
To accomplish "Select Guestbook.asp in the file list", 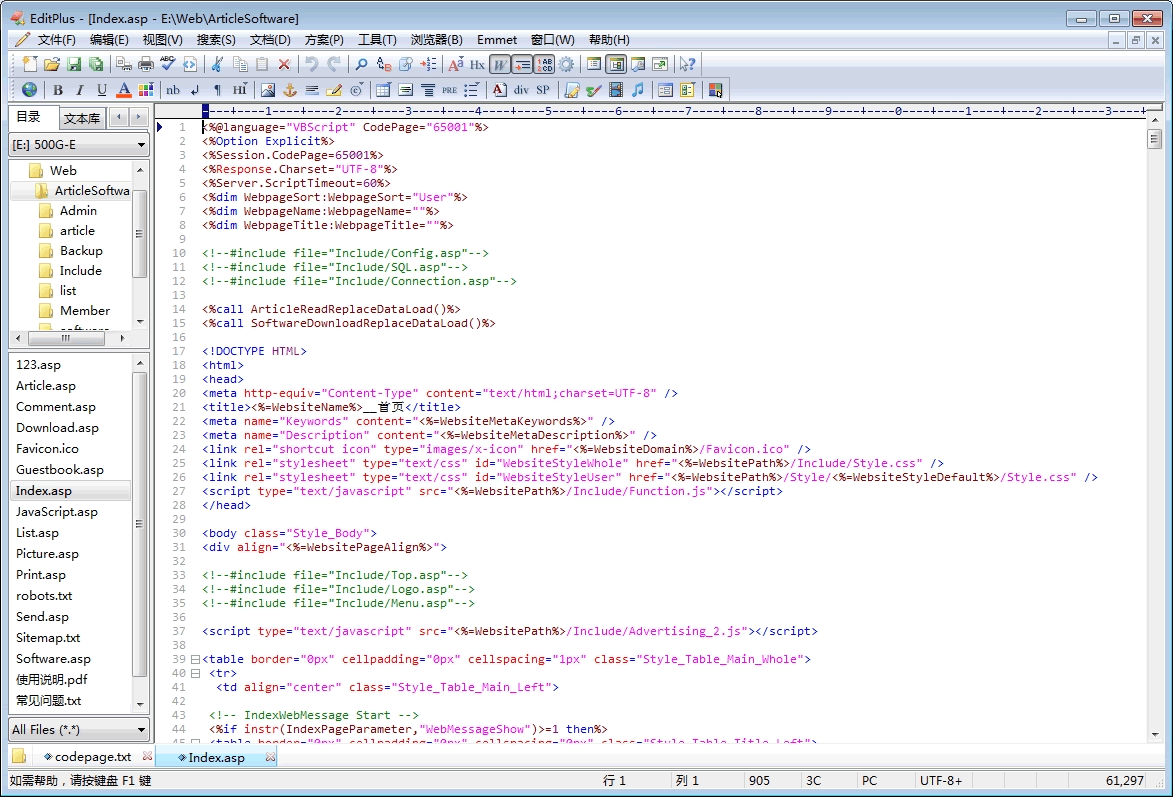I will tap(60, 470).
